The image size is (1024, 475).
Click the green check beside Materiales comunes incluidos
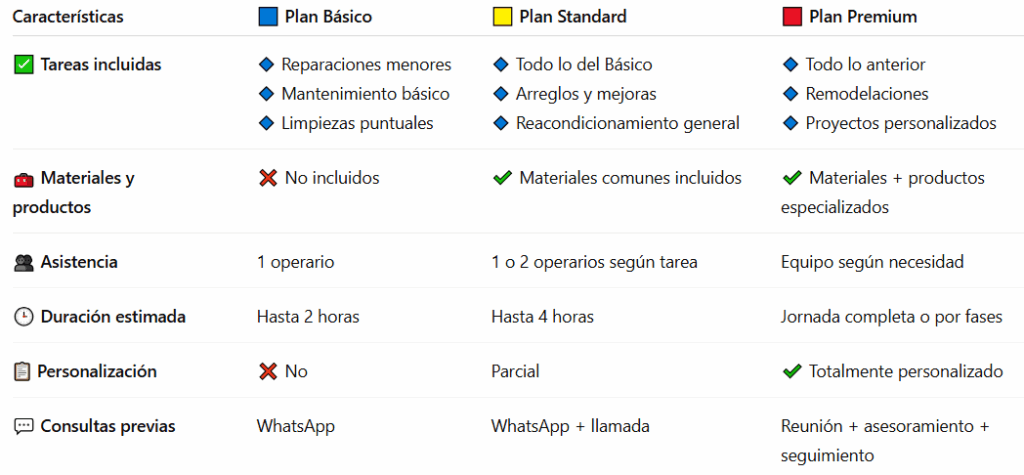502,179
